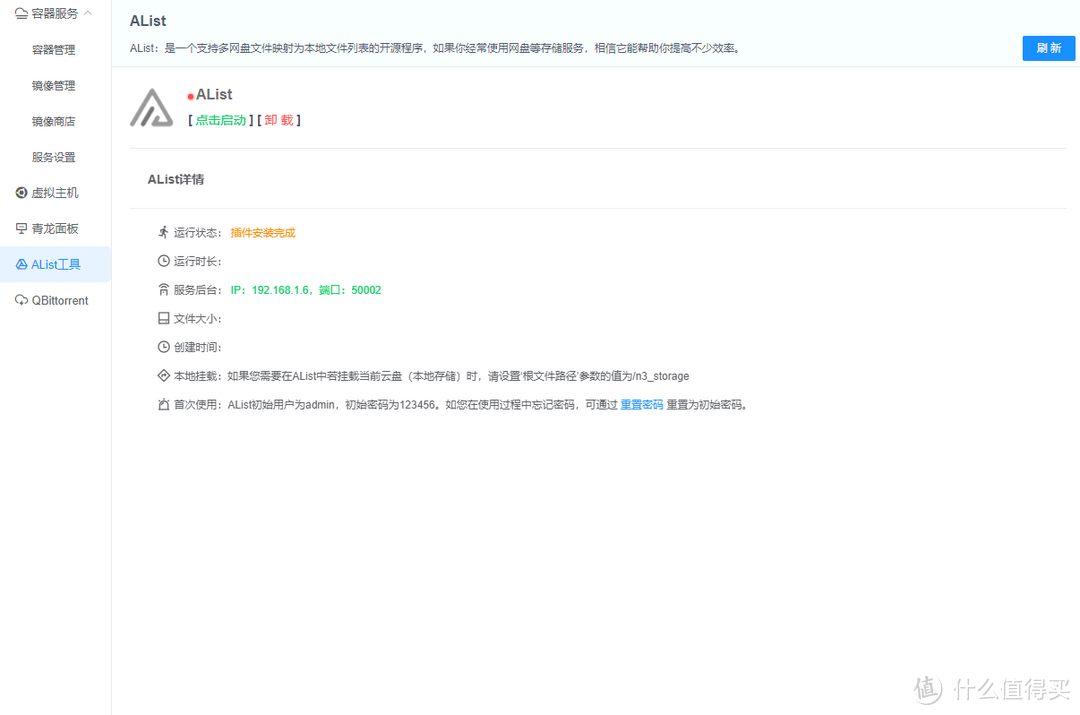Click the clock icon next to 运行时长
The width and height of the screenshot is (1080, 715).
[163, 261]
